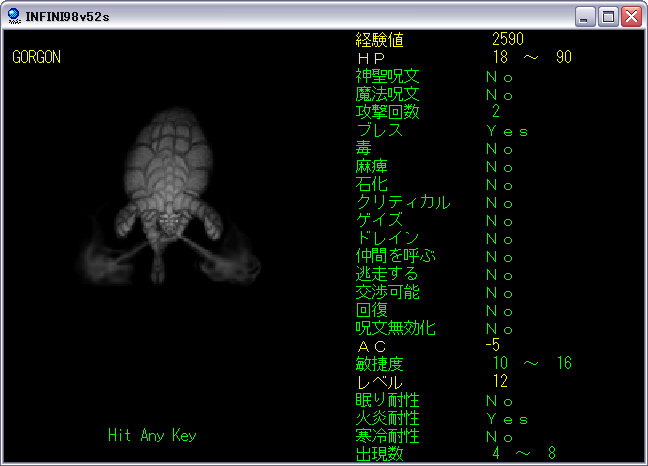This screenshot has height=466, width=648.
Task: Click the INFINI98v52s title text
Action: point(67,17)
